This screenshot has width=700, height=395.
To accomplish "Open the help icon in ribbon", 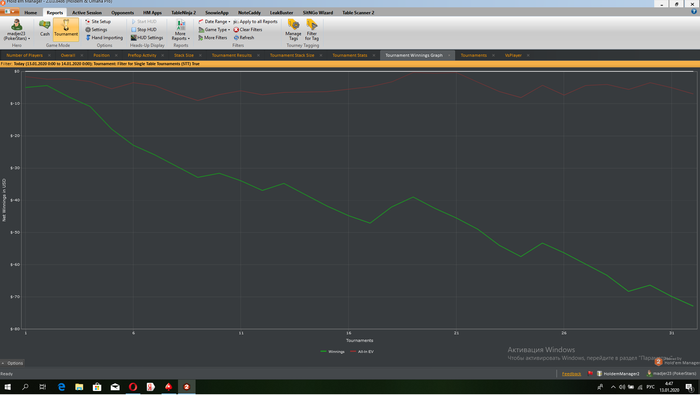I will [x=694, y=12].
